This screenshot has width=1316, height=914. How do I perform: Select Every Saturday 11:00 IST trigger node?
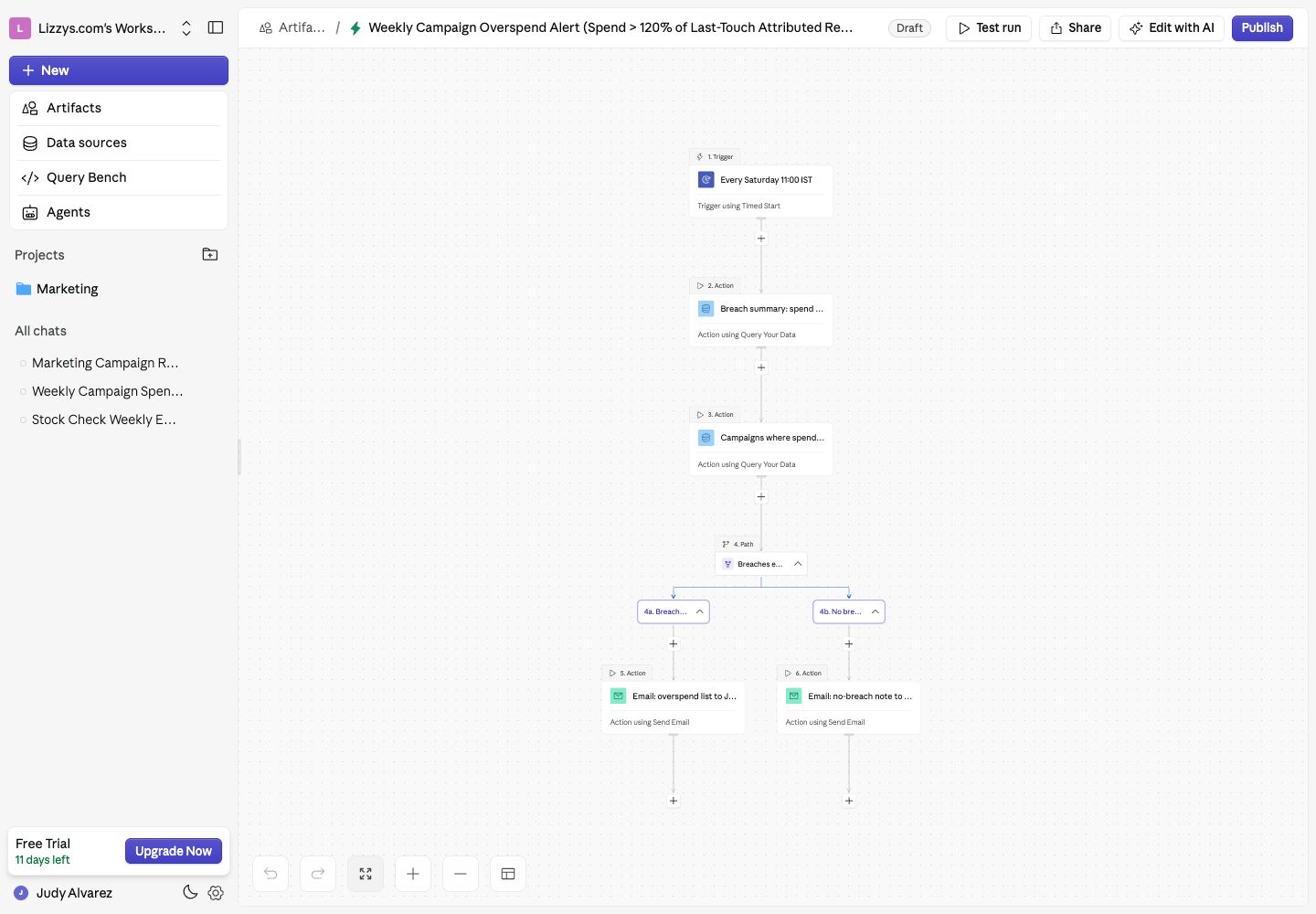(x=761, y=191)
